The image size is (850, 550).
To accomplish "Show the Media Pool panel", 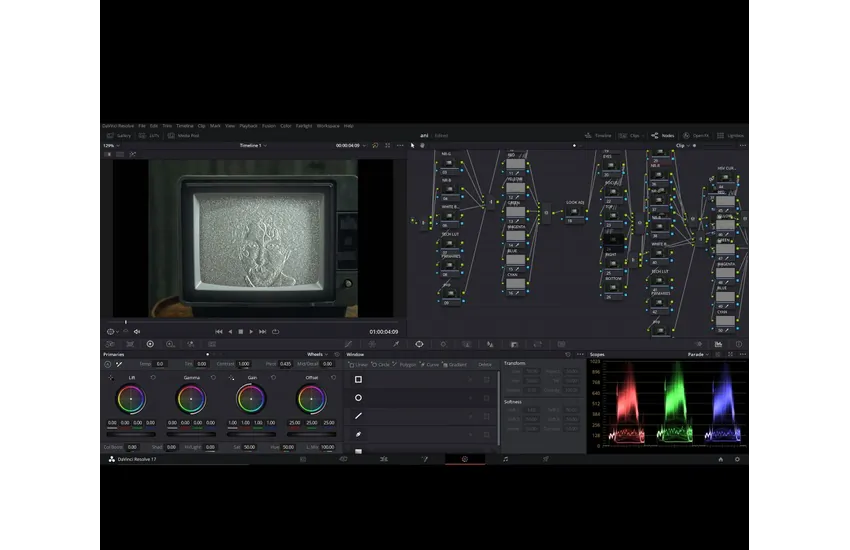I will point(184,135).
